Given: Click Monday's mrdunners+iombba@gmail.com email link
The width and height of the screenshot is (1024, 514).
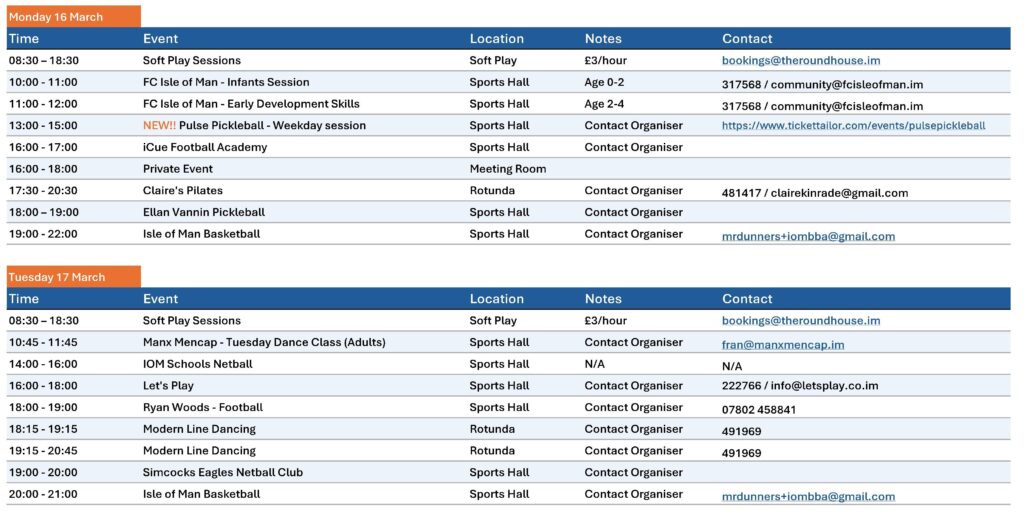Looking at the screenshot, I should tap(808, 237).
